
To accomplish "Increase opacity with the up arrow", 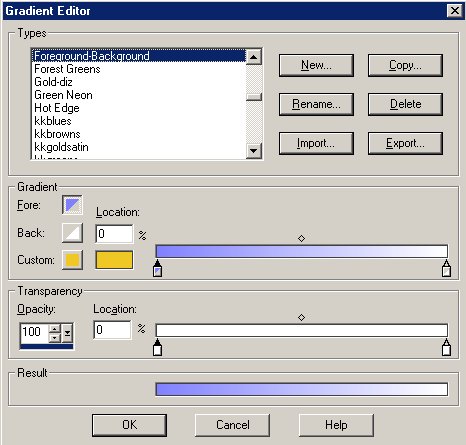I will click(54, 329).
